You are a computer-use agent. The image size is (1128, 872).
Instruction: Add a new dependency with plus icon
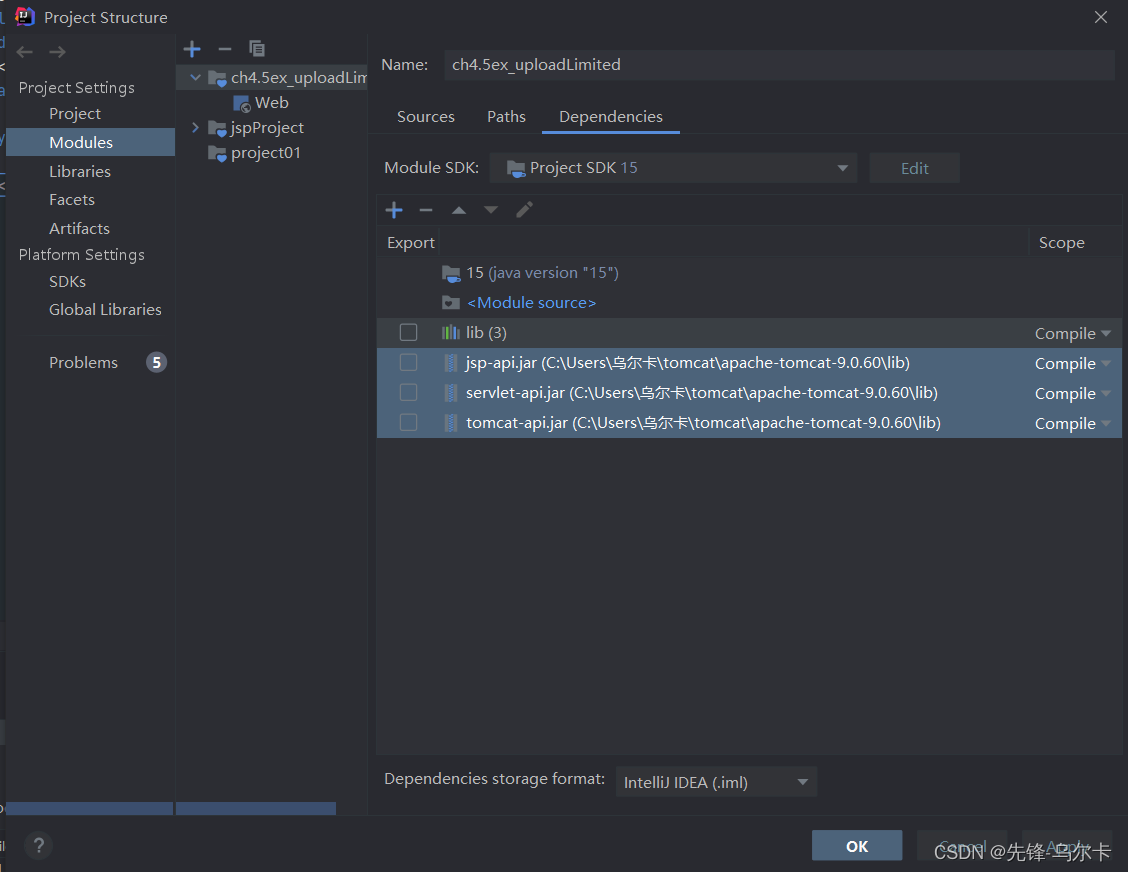(394, 210)
